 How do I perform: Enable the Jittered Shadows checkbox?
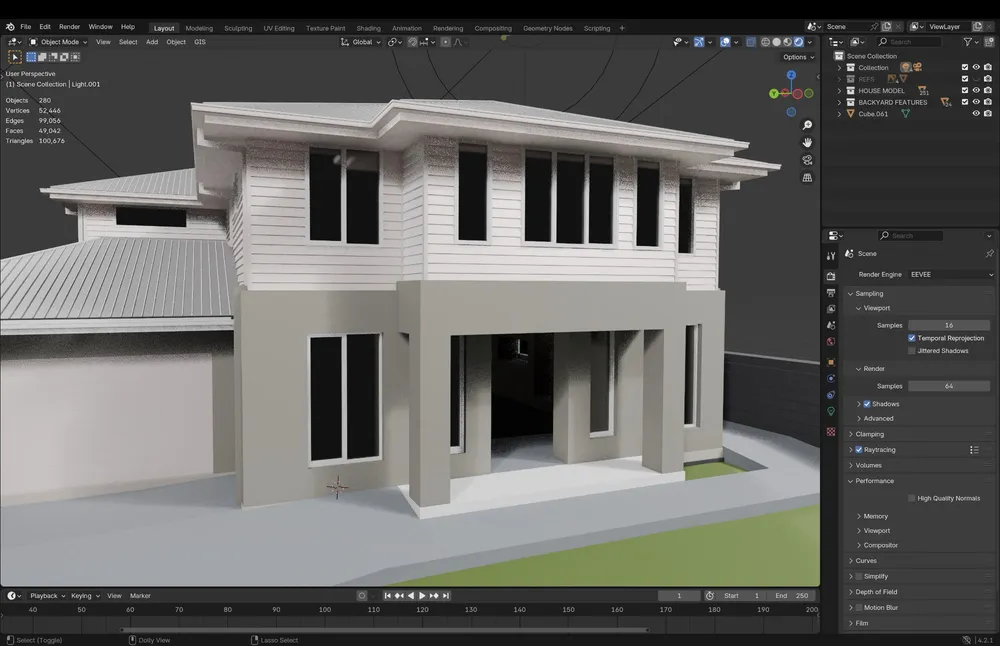912,351
